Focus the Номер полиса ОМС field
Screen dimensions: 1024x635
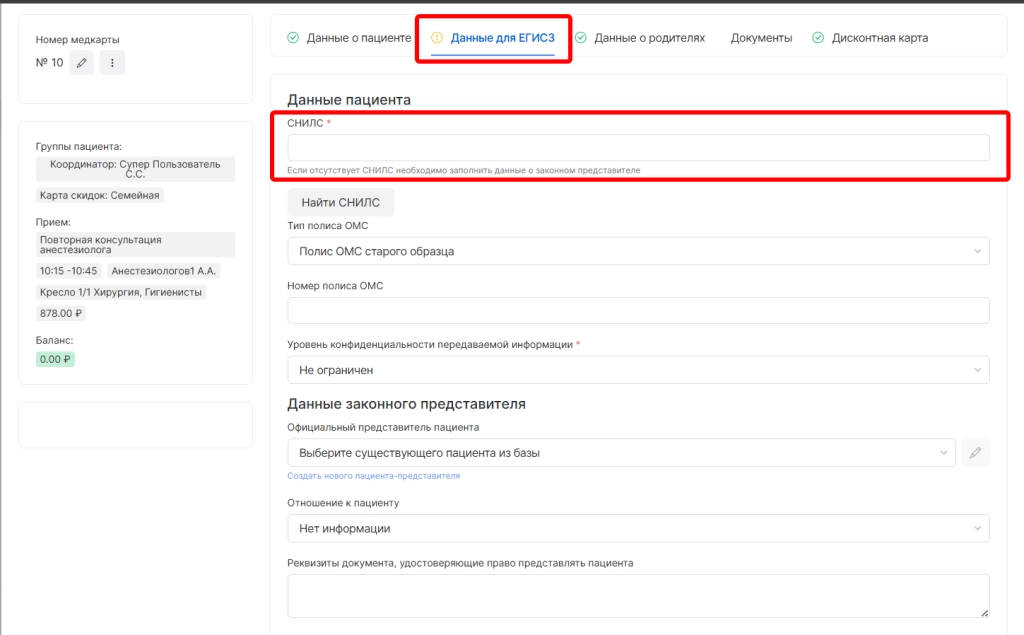tap(638, 310)
